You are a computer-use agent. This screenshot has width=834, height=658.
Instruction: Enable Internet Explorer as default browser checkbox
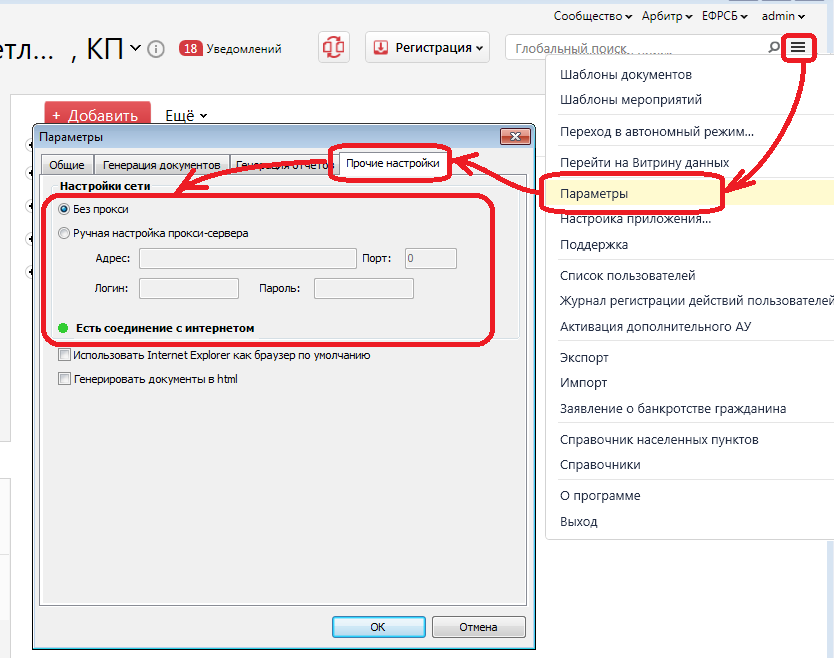click(65, 355)
